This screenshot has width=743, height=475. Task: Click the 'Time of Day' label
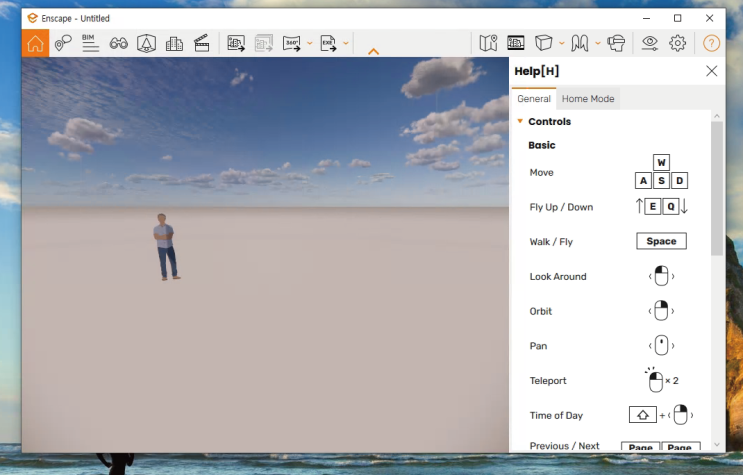click(556, 415)
